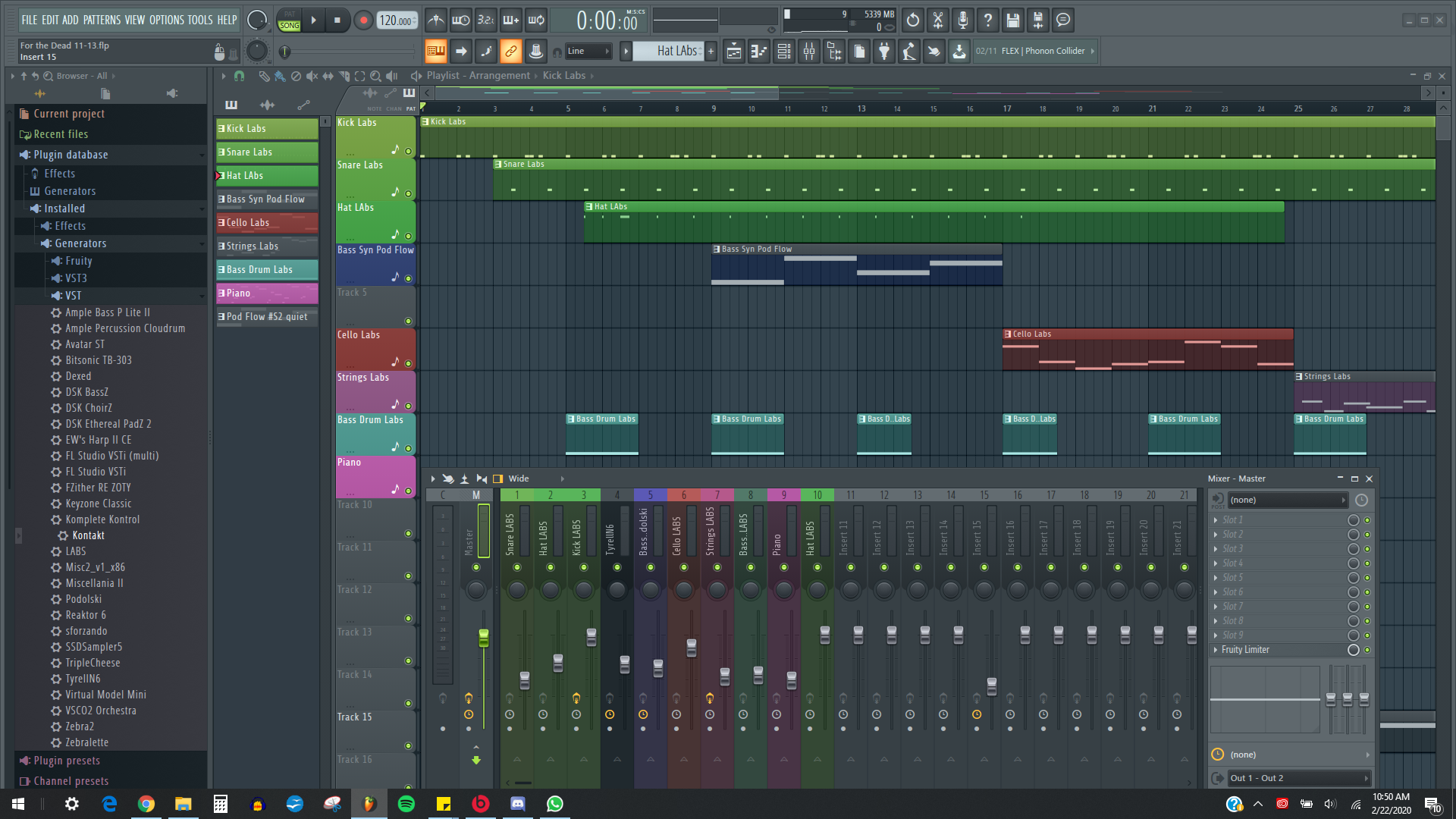Screen dimensions: 1456x819
Task: Mute the Kick Labs playlist track
Action: tap(408, 152)
